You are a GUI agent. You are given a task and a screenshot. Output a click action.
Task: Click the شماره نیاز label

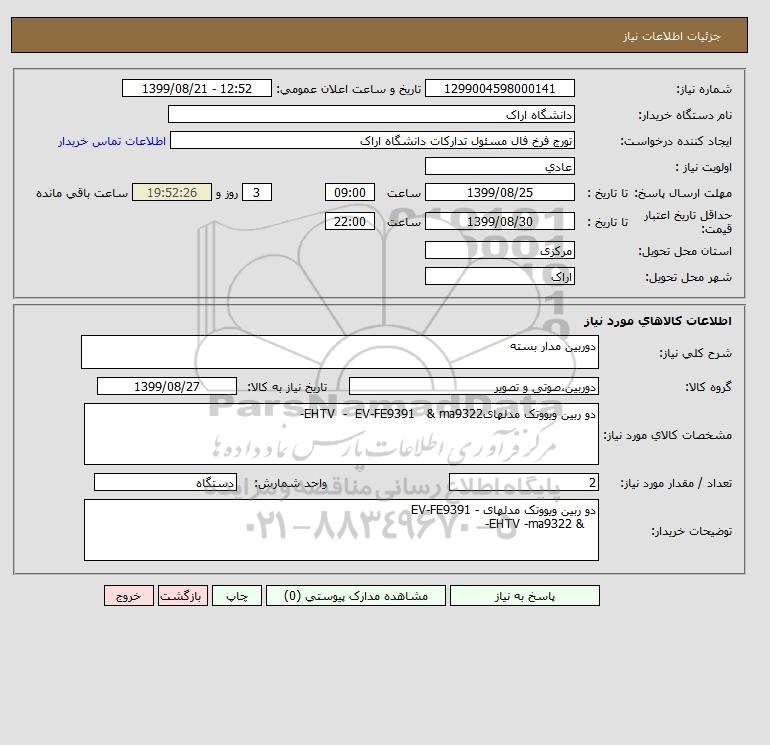[704, 89]
